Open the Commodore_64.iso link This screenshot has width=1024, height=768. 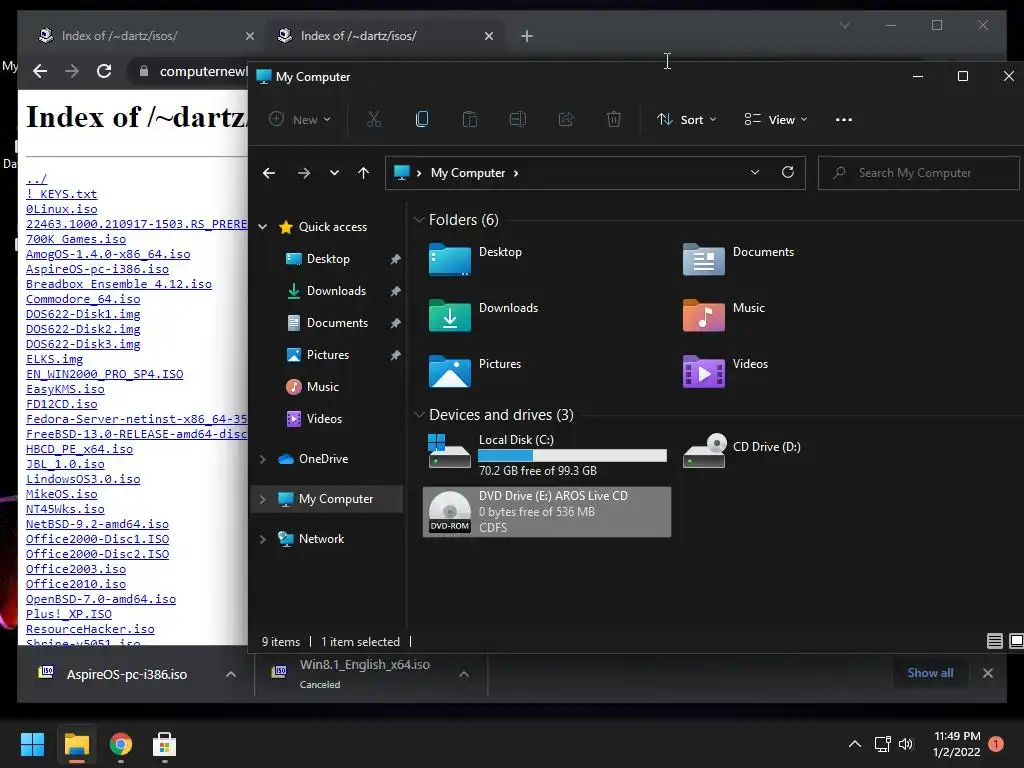click(83, 299)
